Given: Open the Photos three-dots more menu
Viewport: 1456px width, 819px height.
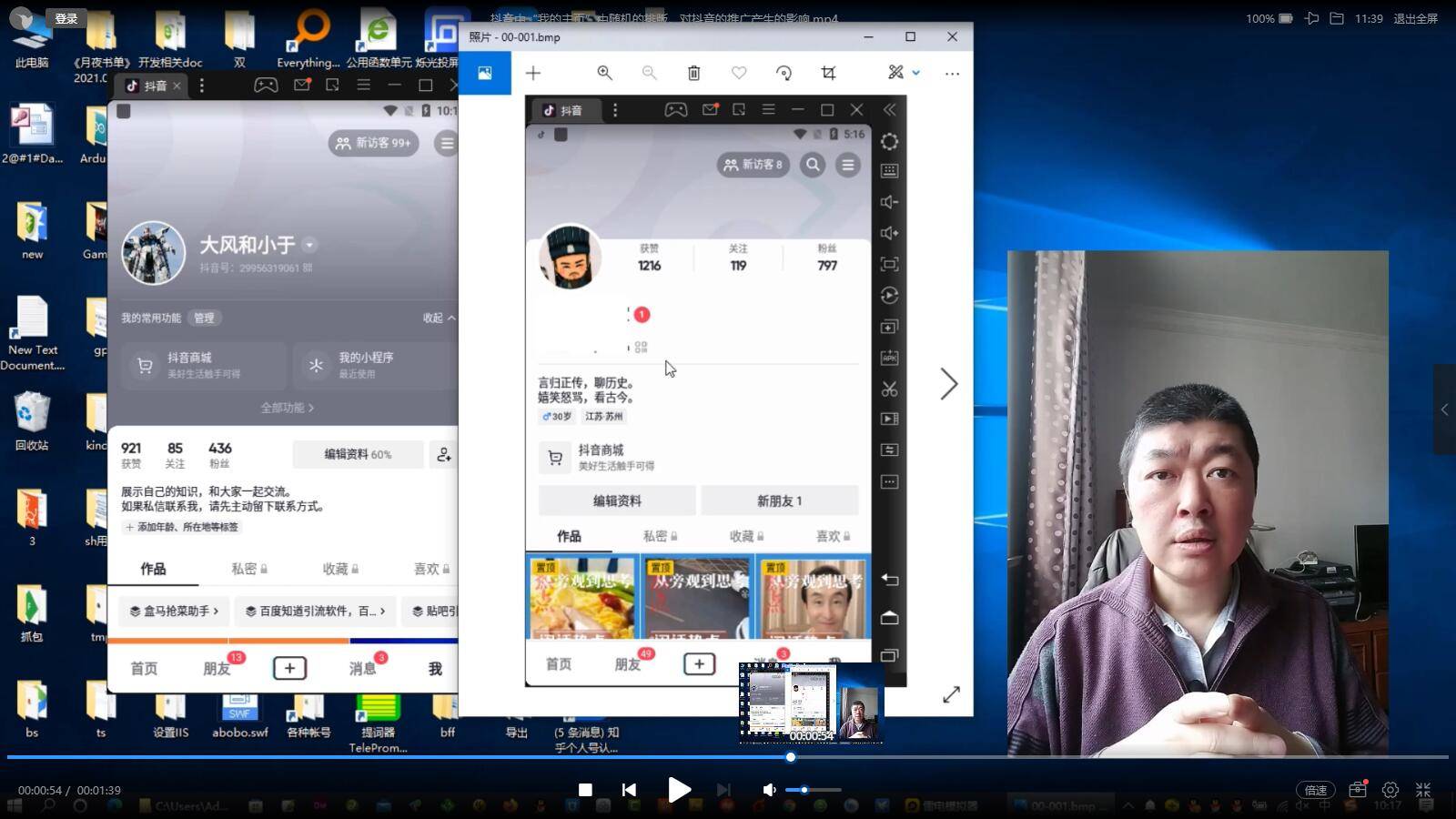Looking at the screenshot, I should point(952,73).
